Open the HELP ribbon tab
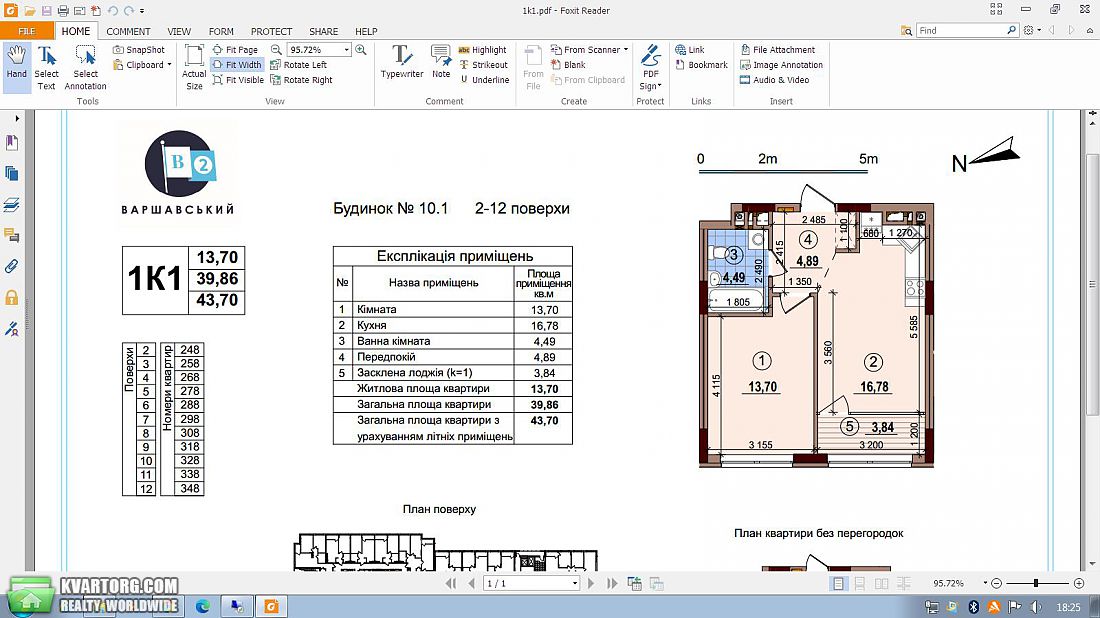The height and width of the screenshot is (618, 1100). click(366, 31)
